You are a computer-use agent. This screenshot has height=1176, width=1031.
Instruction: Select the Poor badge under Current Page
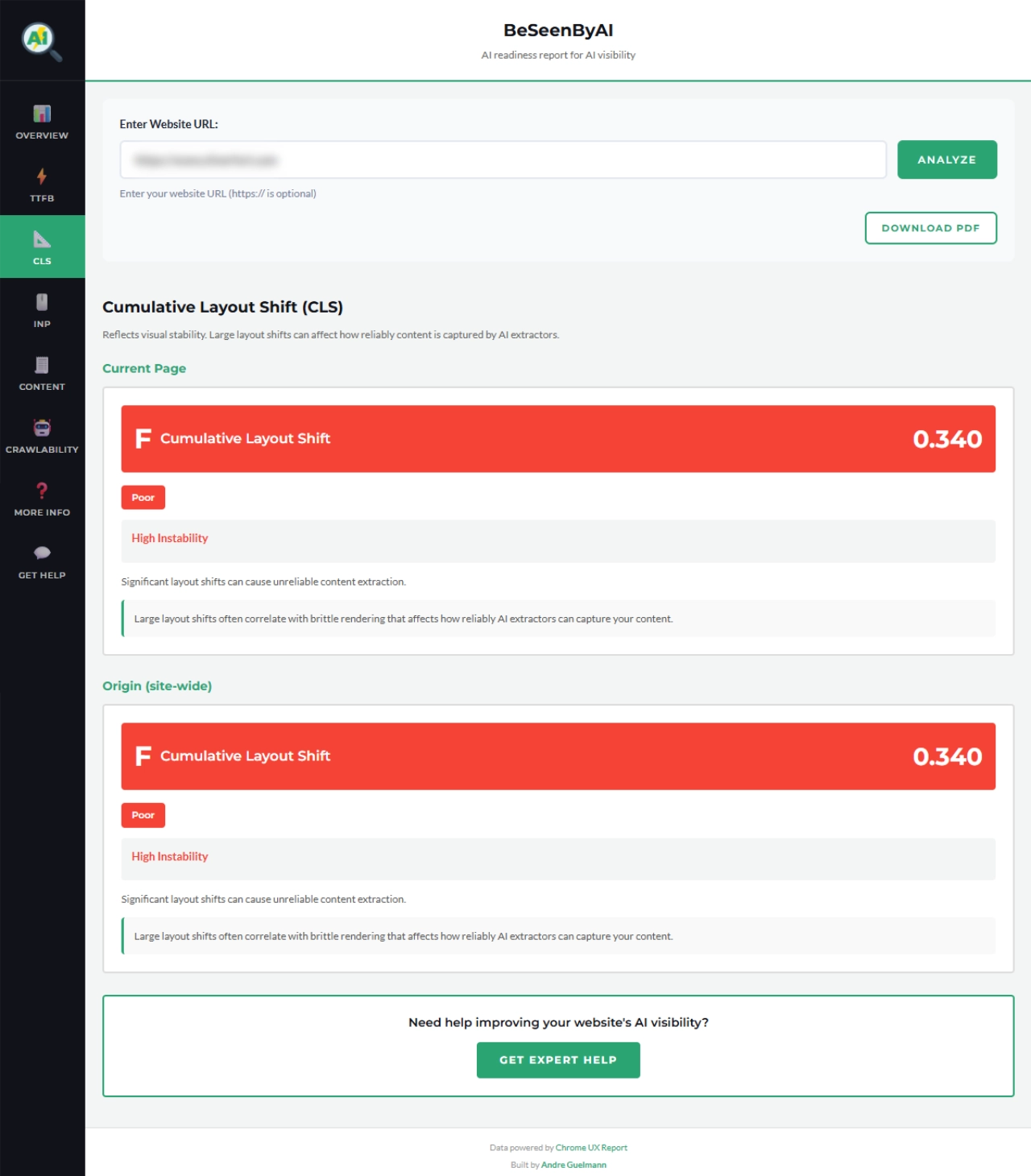pyautogui.click(x=143, y=497)
